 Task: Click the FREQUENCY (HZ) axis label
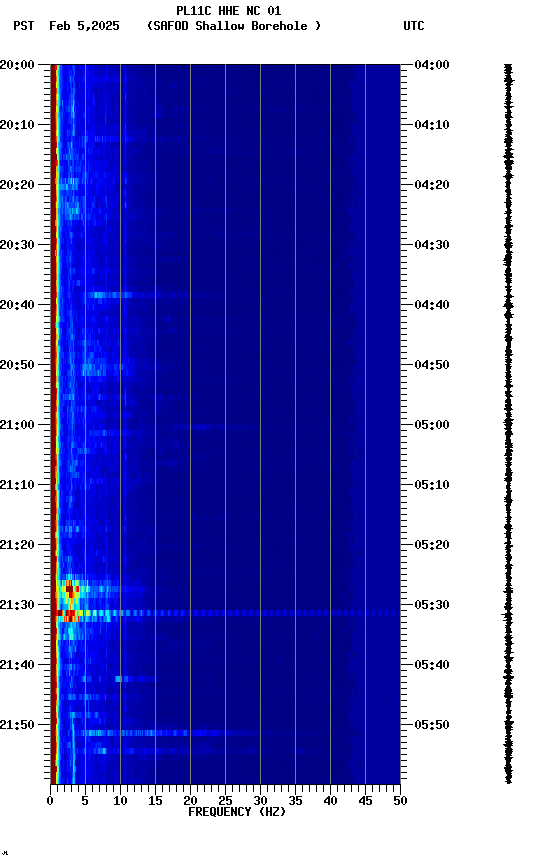click(x=237, y=812)
